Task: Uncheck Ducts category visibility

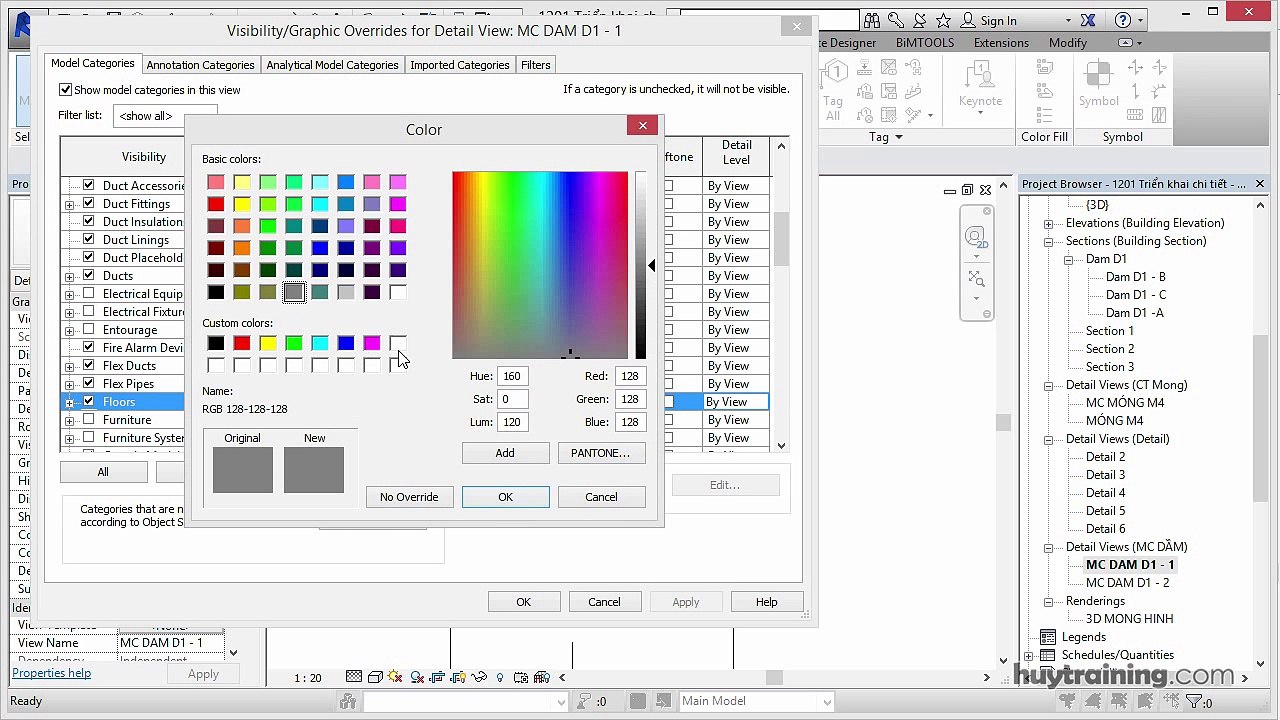Action: click(x=89, y=275)
